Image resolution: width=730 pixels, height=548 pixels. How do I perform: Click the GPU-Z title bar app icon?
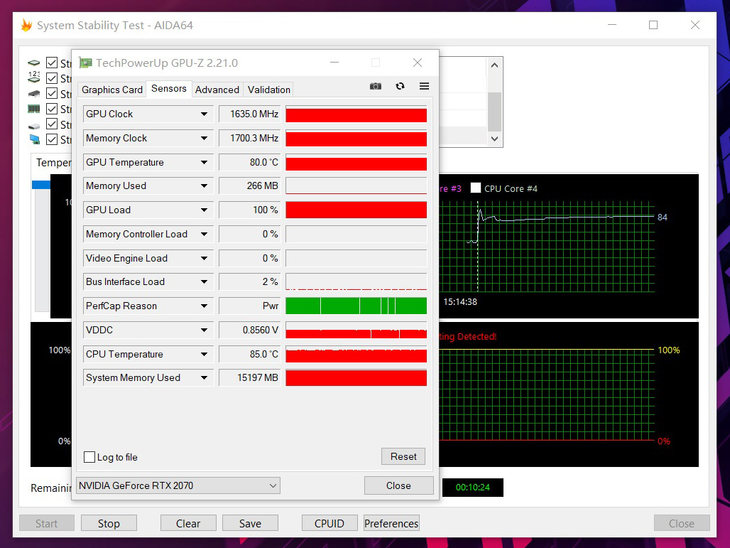[x=85, y=63]
